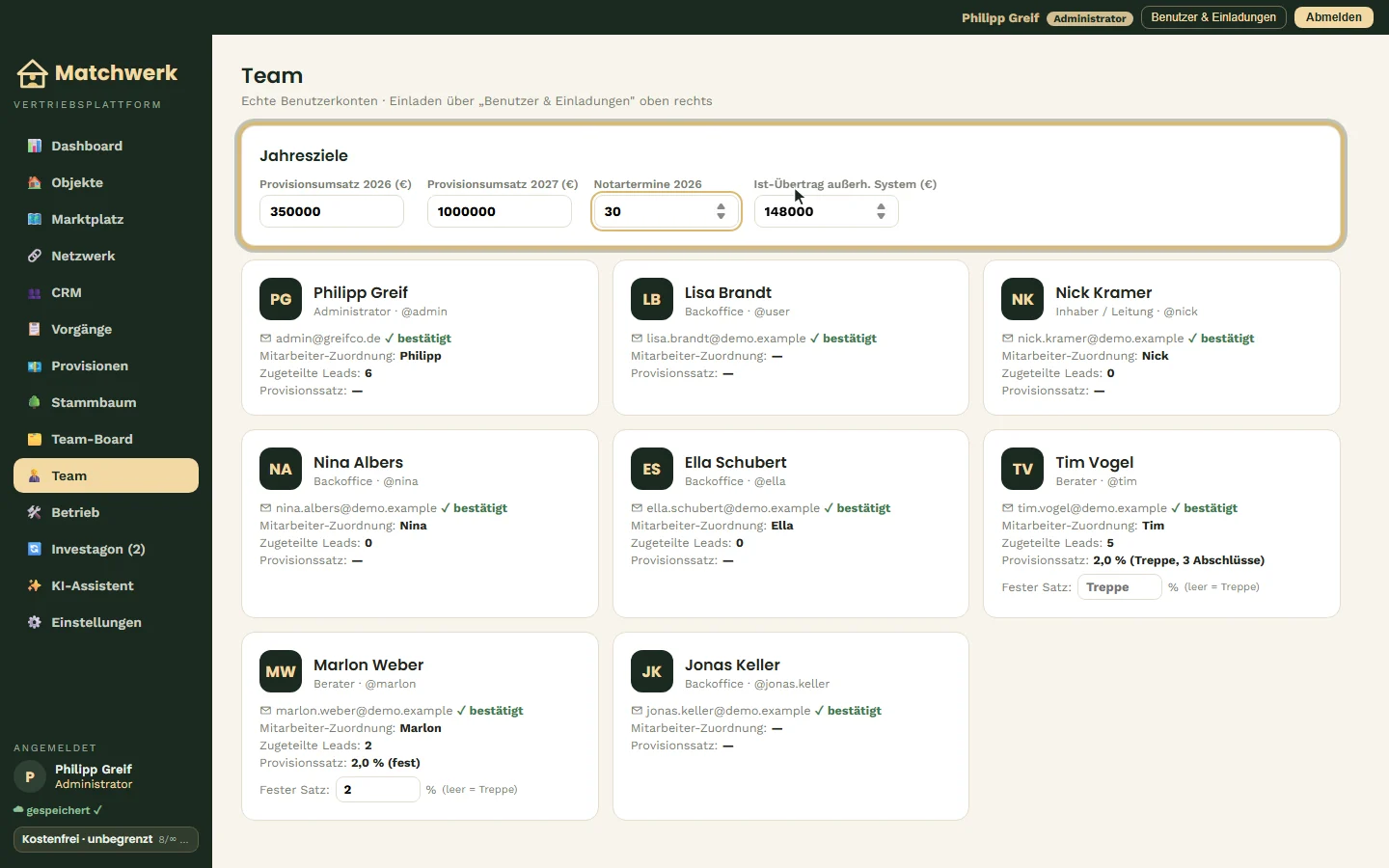Open Benutzer & Einladungen

pyautogui.click(x=1213, y=17)
